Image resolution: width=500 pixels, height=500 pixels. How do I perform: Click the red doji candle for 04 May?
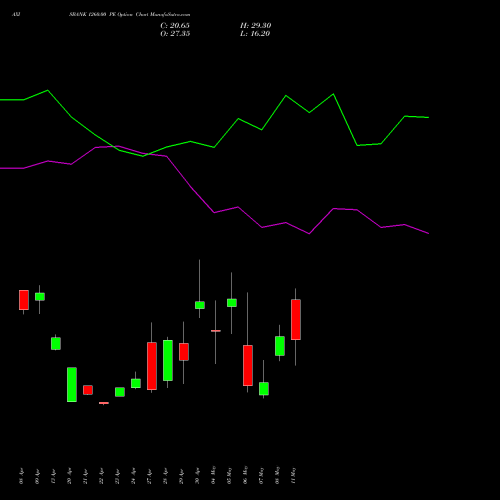[216, 331]
